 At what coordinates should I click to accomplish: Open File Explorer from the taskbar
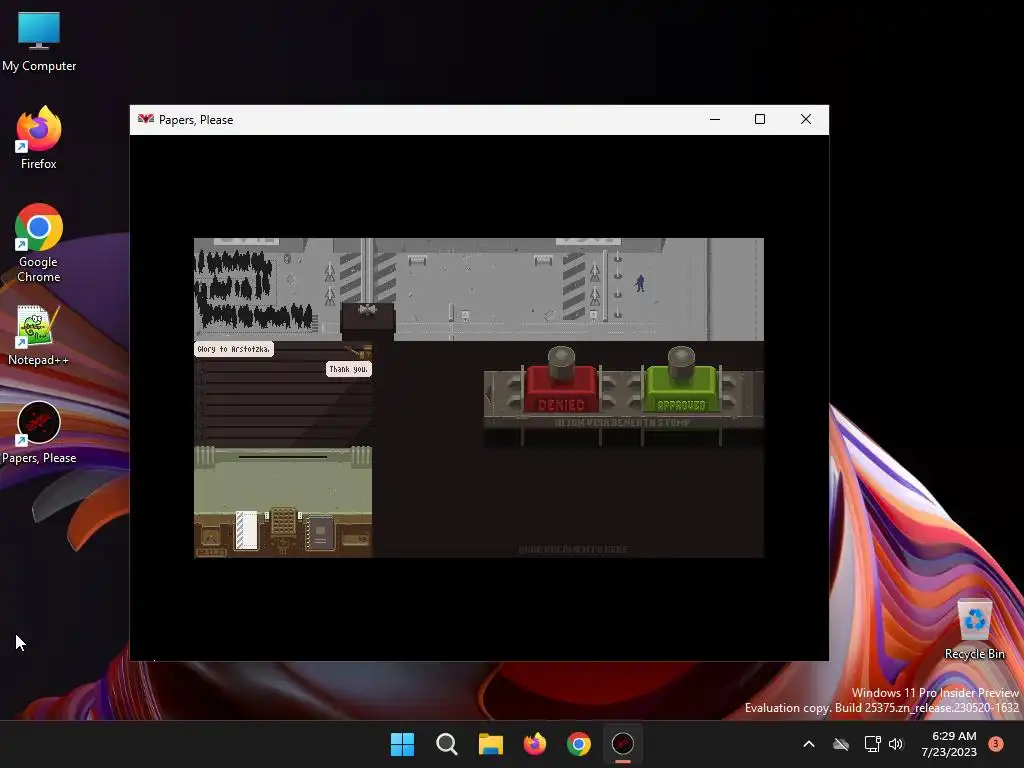pos(490,744)
